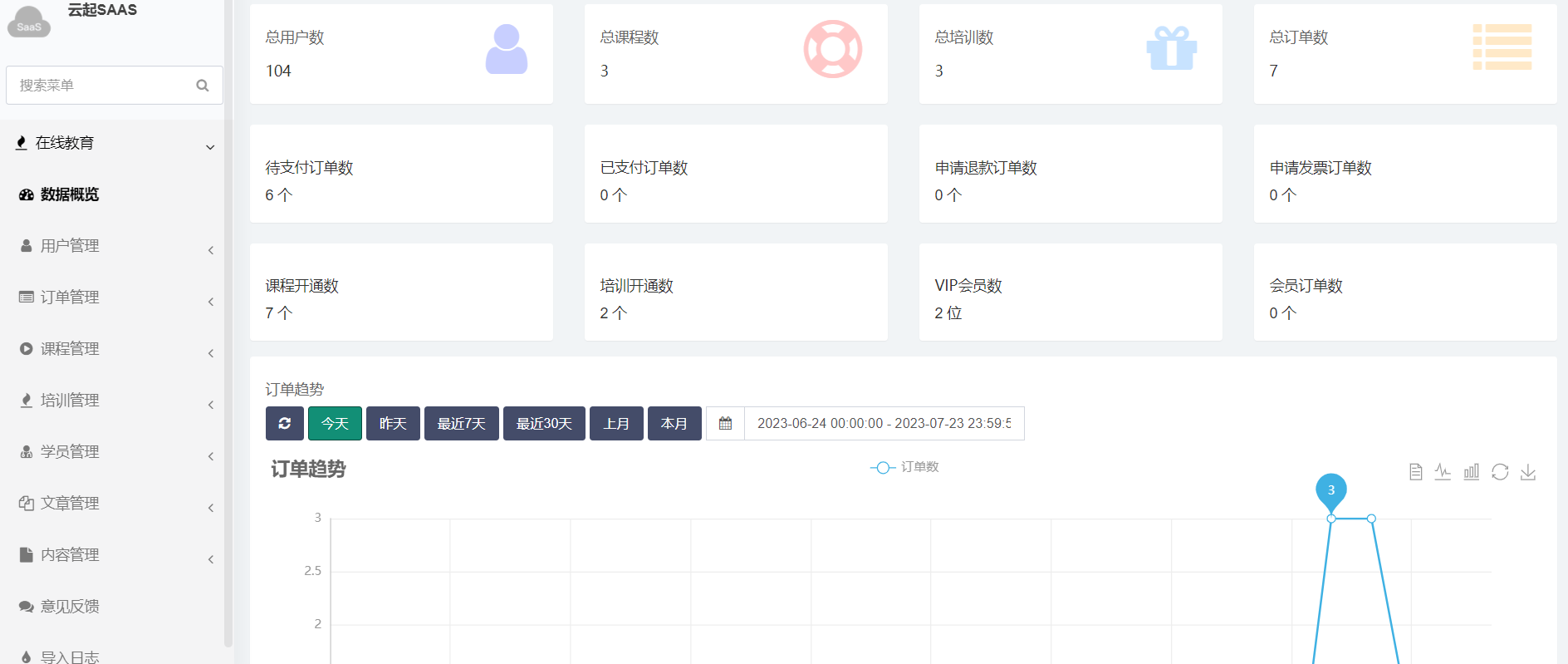Open the date range input field
Viewport: 1568px width, 664px height.
coord(884,423)
